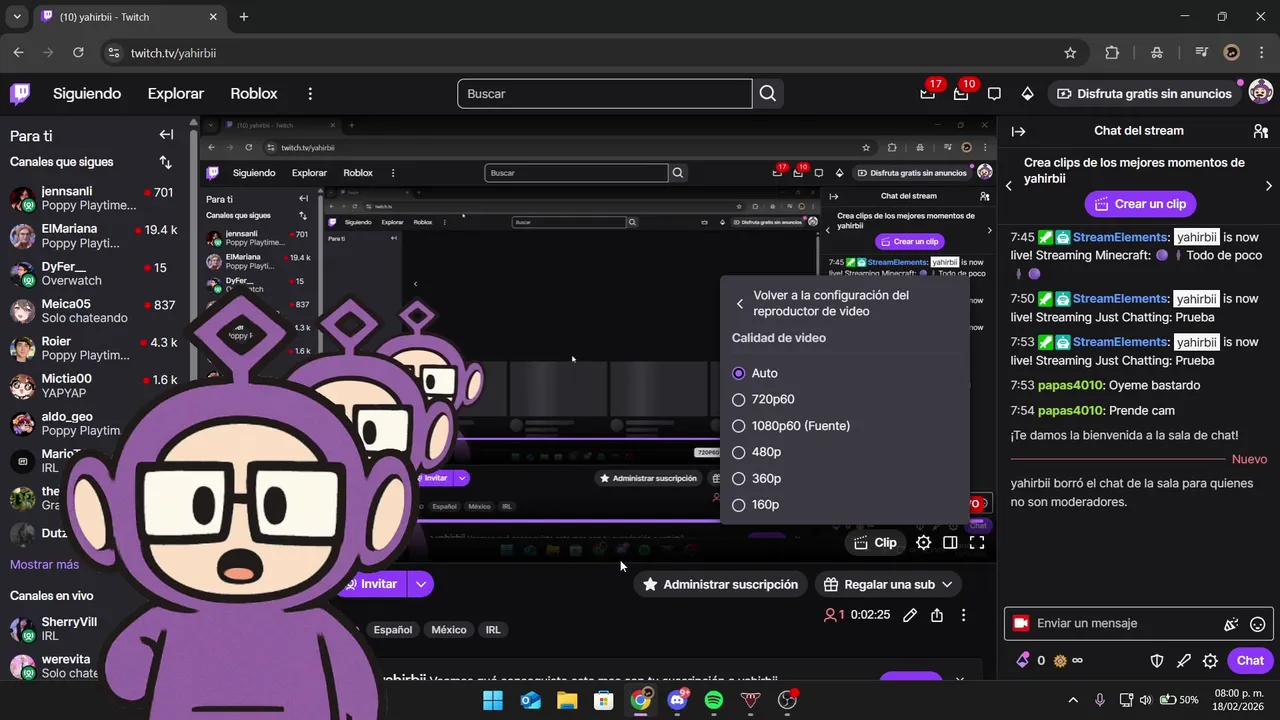Open OBS Studio from the taskbar
Screen dimensions: 1280x720
click(x=788, y=700)
